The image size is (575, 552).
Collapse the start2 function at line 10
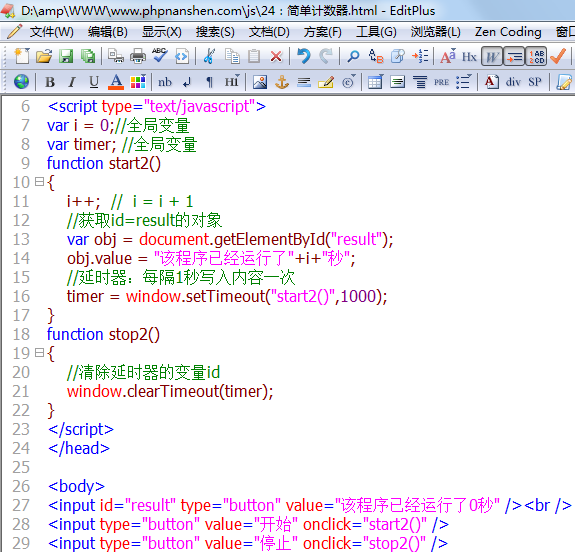[39, 182]
